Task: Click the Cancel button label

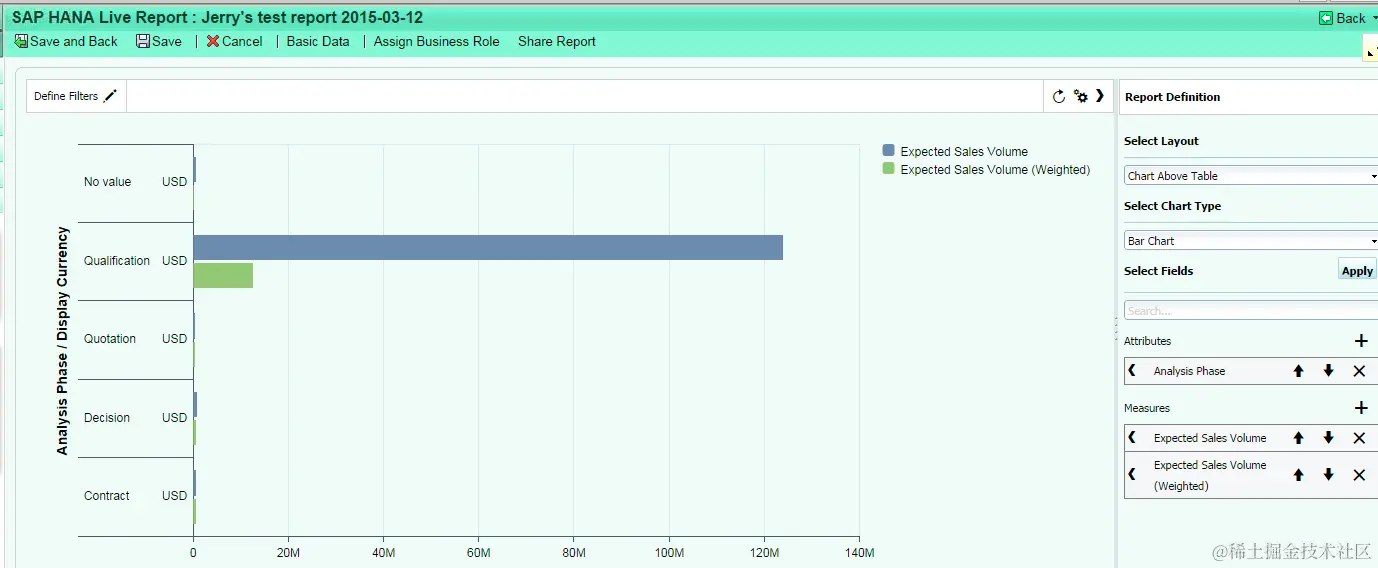Action: (242, 41)
